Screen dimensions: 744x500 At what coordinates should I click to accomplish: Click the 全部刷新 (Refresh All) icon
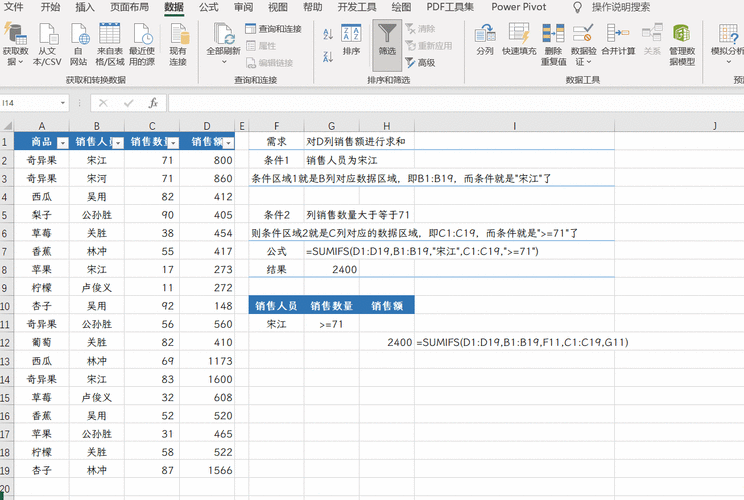(x=223, y=33)
